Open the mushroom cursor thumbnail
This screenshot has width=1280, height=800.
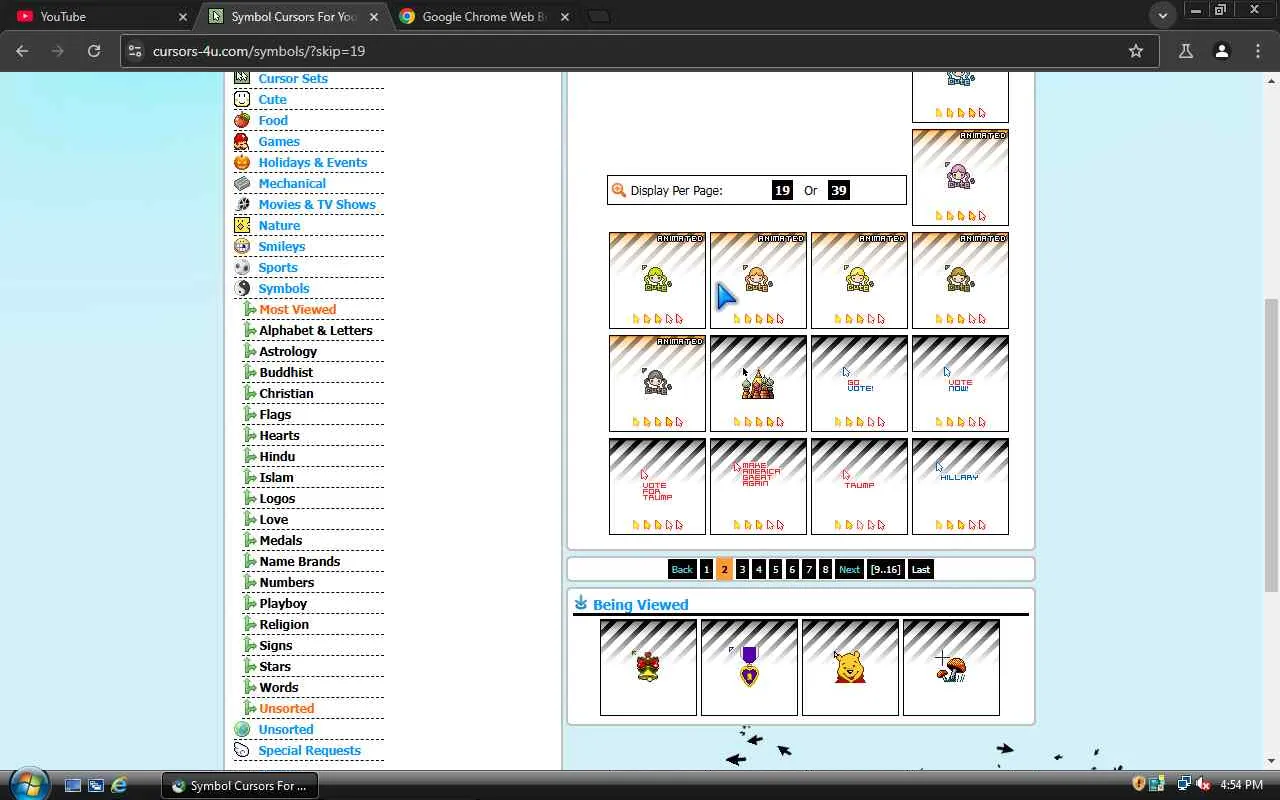[x=951, y=667]
